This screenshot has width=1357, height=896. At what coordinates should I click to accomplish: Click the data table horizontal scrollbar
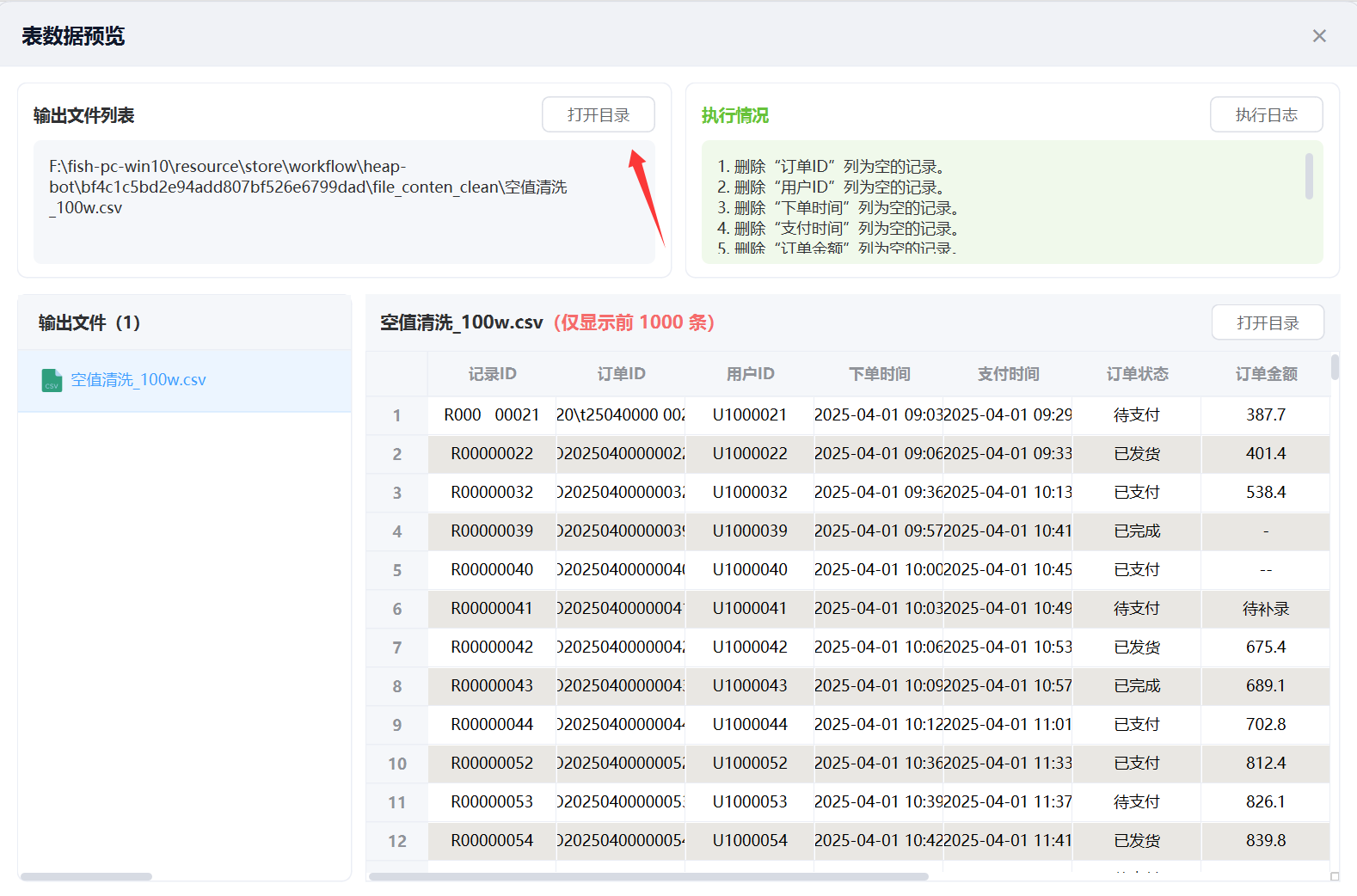pos(648,876)
